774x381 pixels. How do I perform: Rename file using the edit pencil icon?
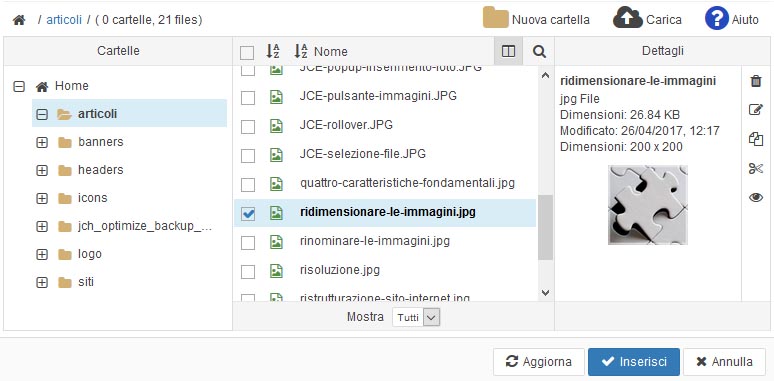pyautogui.click(x=756, y=110)
